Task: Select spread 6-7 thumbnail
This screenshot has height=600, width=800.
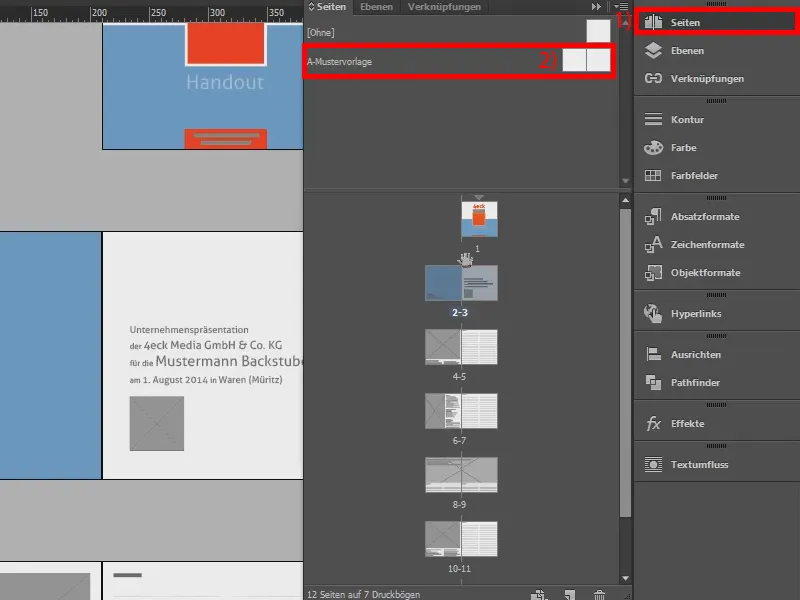Action: (461, 411)
